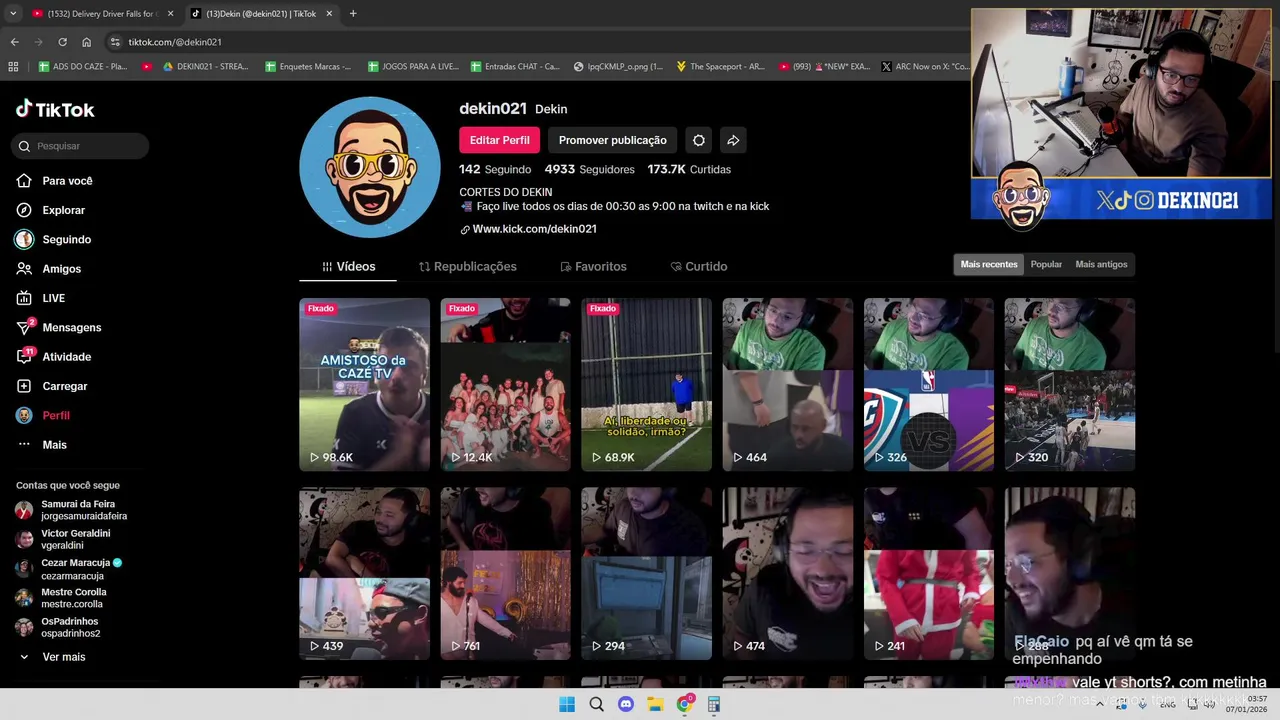Open Perfil in the sidebar

(43, 415)
